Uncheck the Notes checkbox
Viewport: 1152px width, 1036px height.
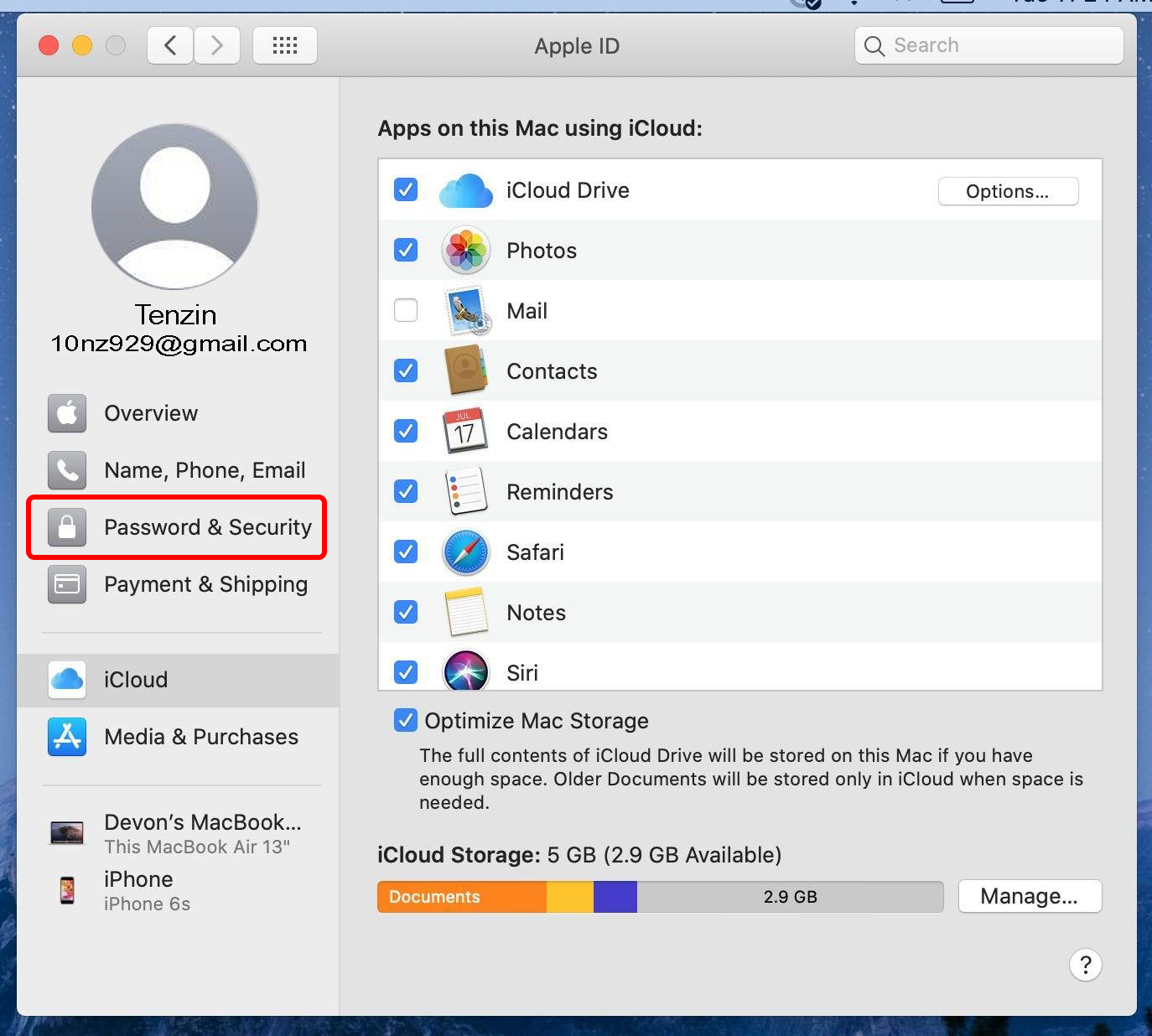pyautogui.click(x=406, y=612)
